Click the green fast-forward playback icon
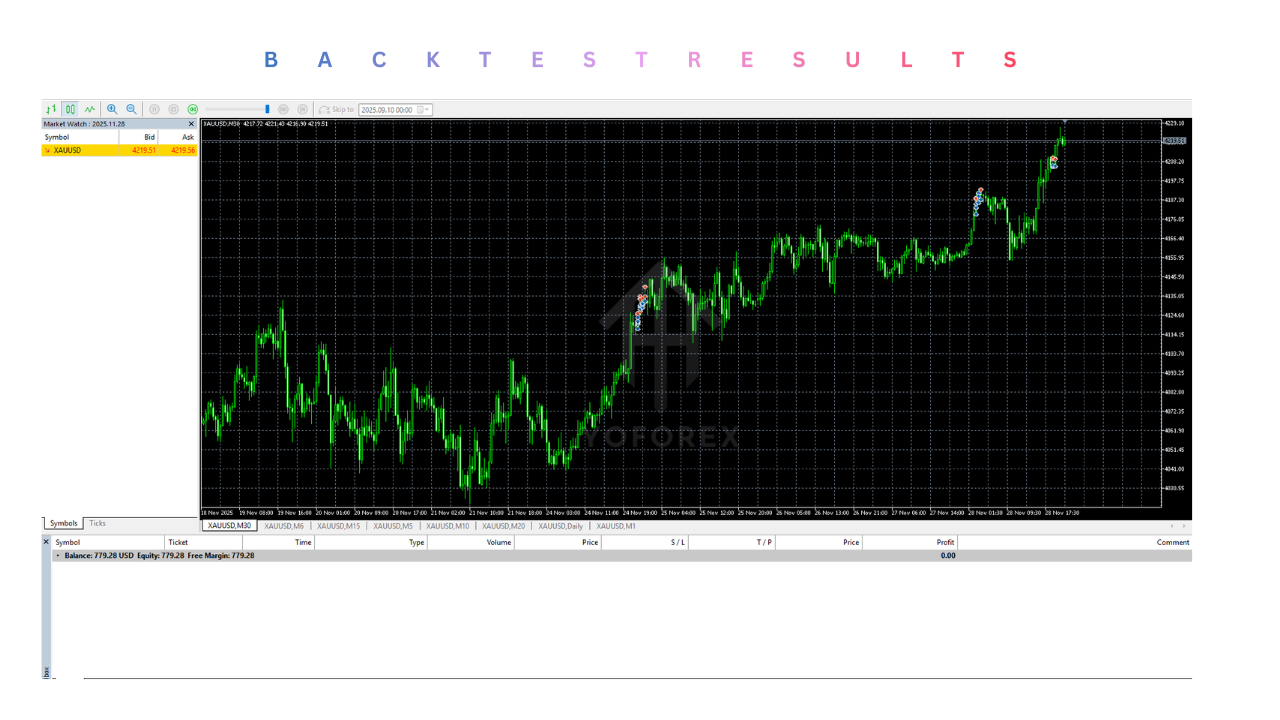Viewport: 1280px width, 720px height. click(192, 109)
